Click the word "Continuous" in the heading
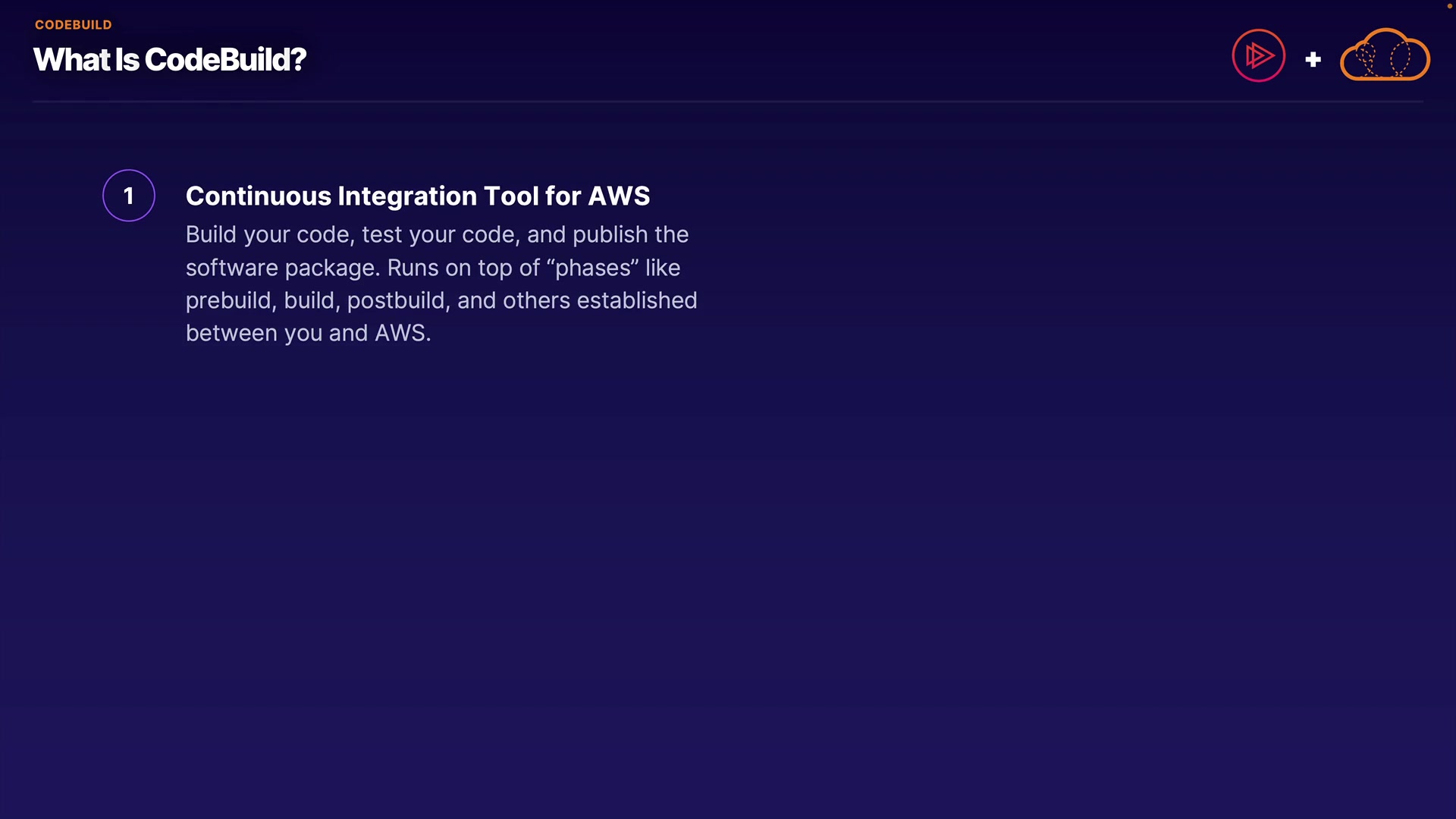This screenshot has width=1456, height=819. pos(259,196)
